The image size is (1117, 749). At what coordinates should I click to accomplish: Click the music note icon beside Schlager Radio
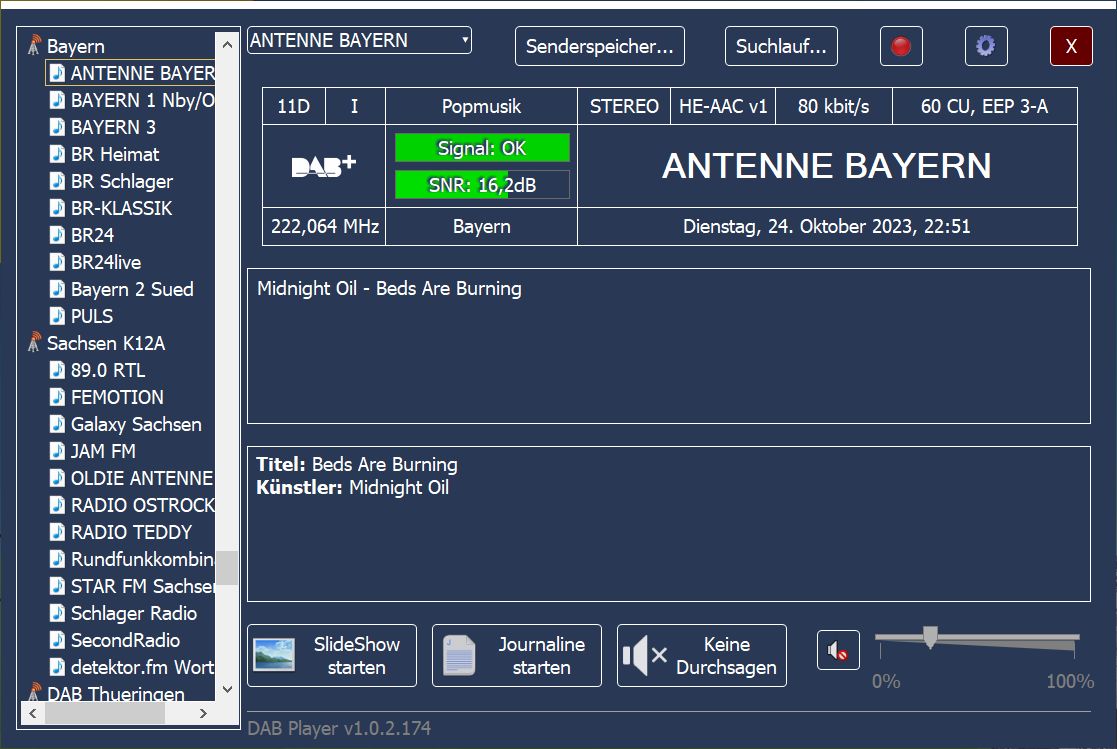coord(57,613)
